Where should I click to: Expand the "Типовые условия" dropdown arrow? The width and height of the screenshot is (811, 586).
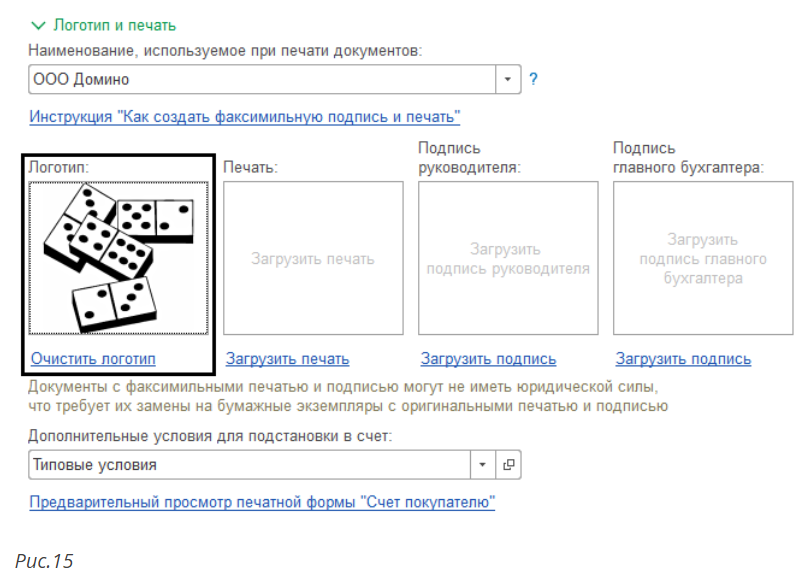pyautogui.click(x=484, y=465)
